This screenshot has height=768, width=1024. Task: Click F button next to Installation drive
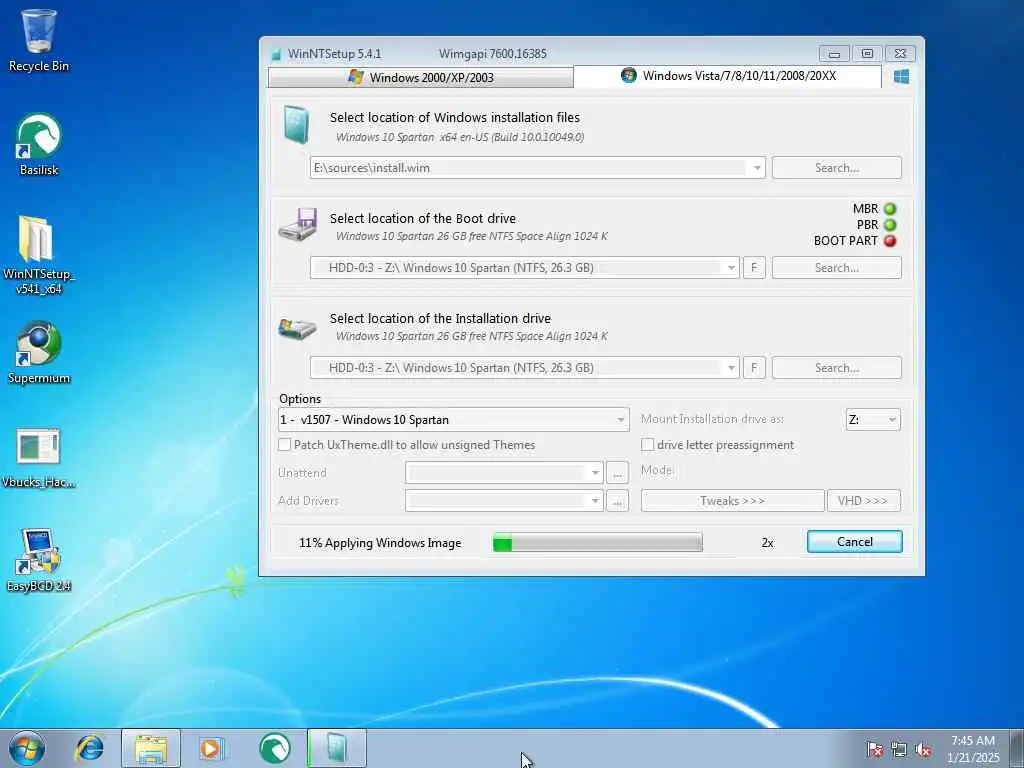[x=754, y=368]
